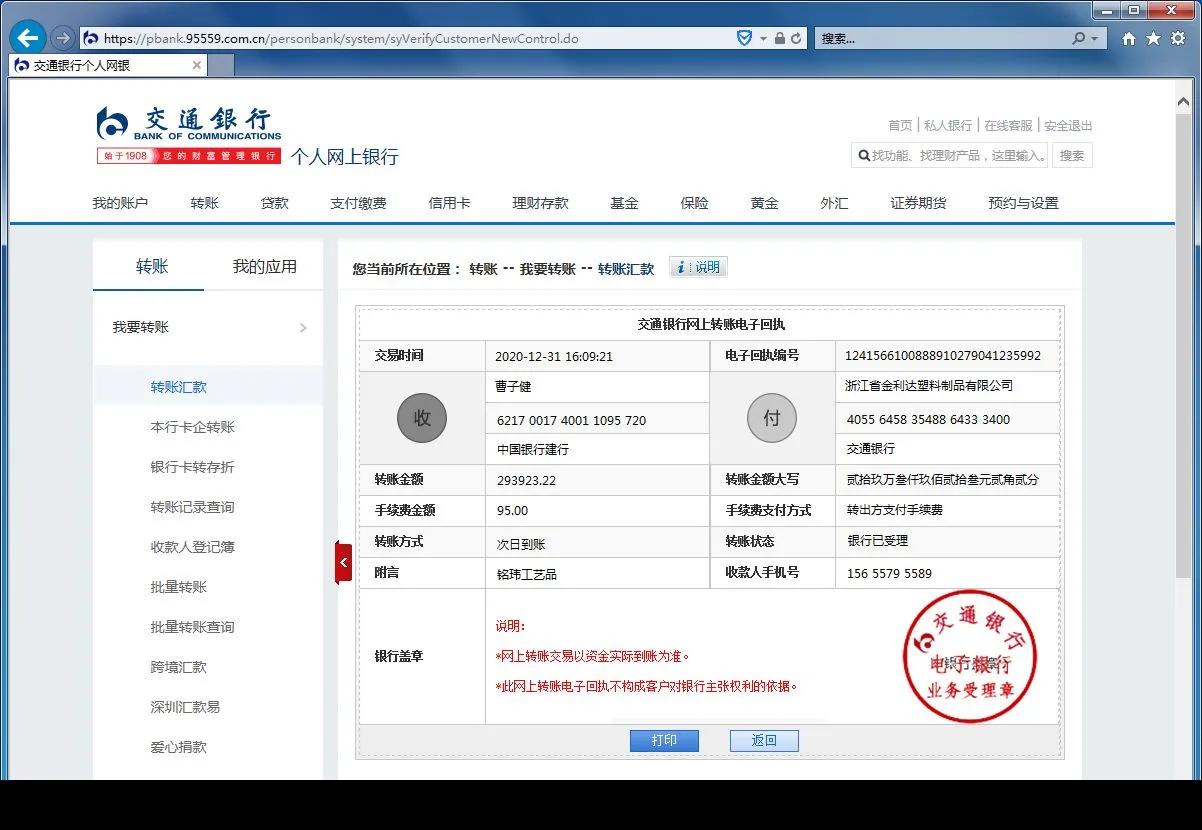This screenshot has width=1202, height=830.
Task: Expand the 我要转账 section chevron
Action: point(303,328)
